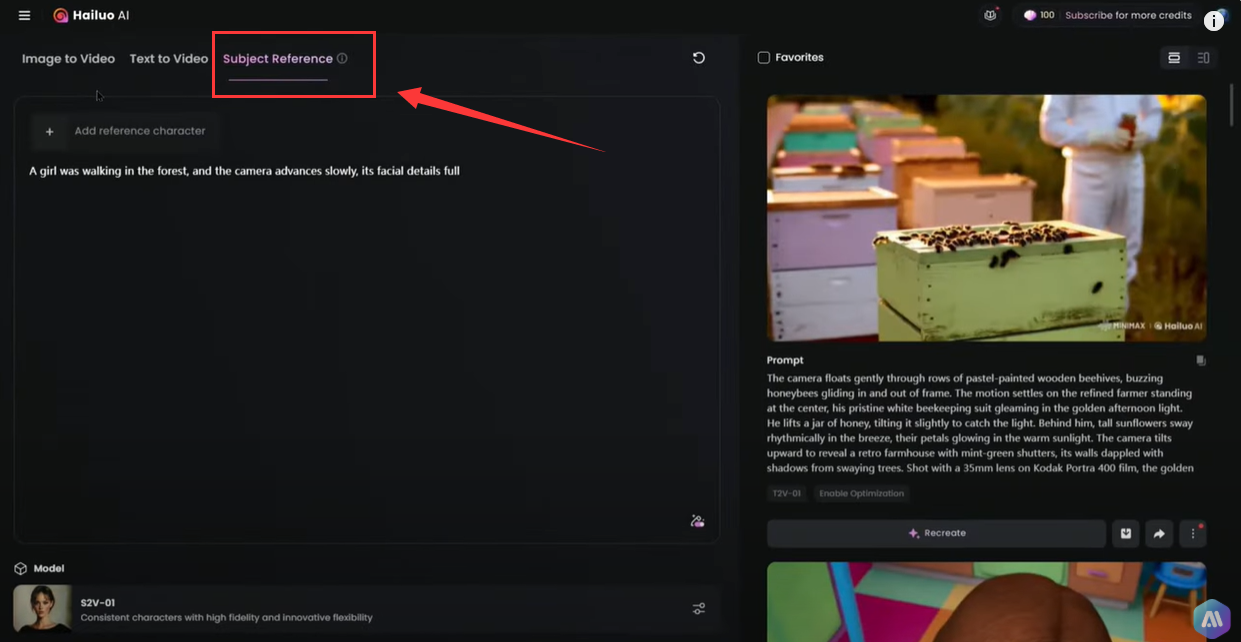Switch to large card view layout
Viewport: 1241px width, 642px height.
click(1174, 58)
